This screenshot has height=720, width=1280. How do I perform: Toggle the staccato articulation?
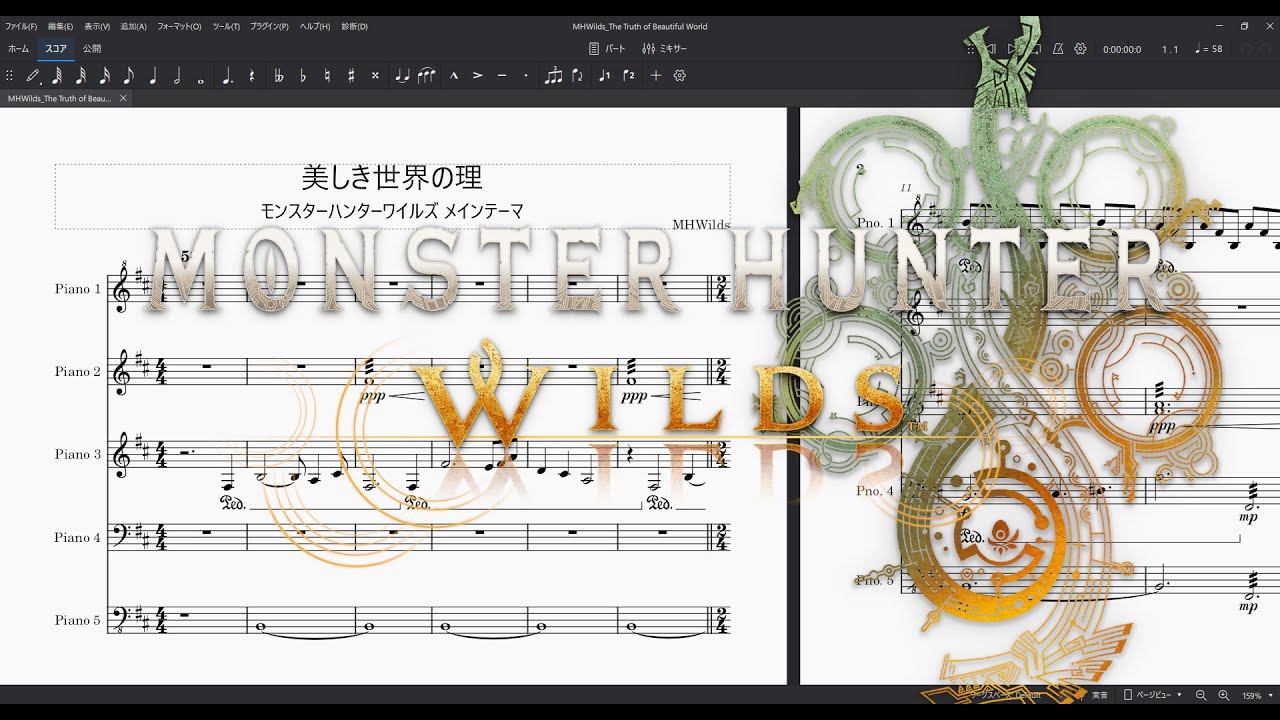point(526,75)
